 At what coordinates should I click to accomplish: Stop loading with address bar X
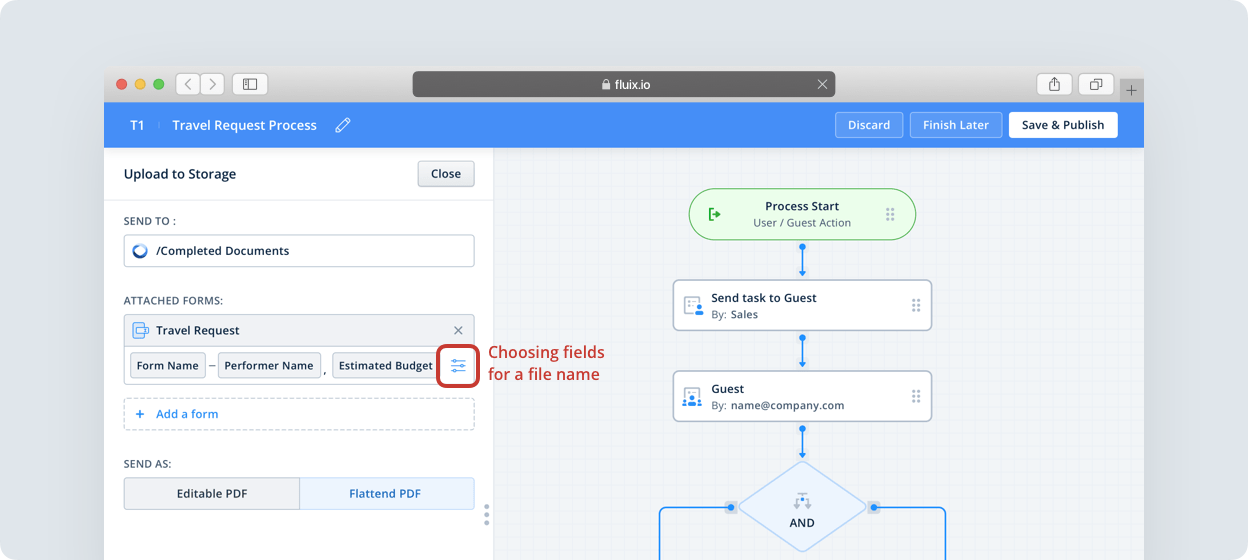click(x=823, y=84)
